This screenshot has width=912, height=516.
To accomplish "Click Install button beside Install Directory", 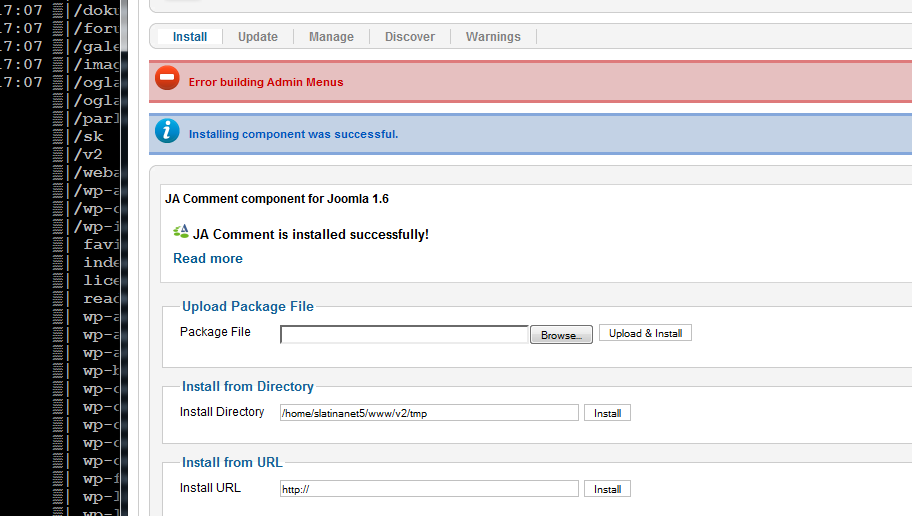I will tap(607, 413).
